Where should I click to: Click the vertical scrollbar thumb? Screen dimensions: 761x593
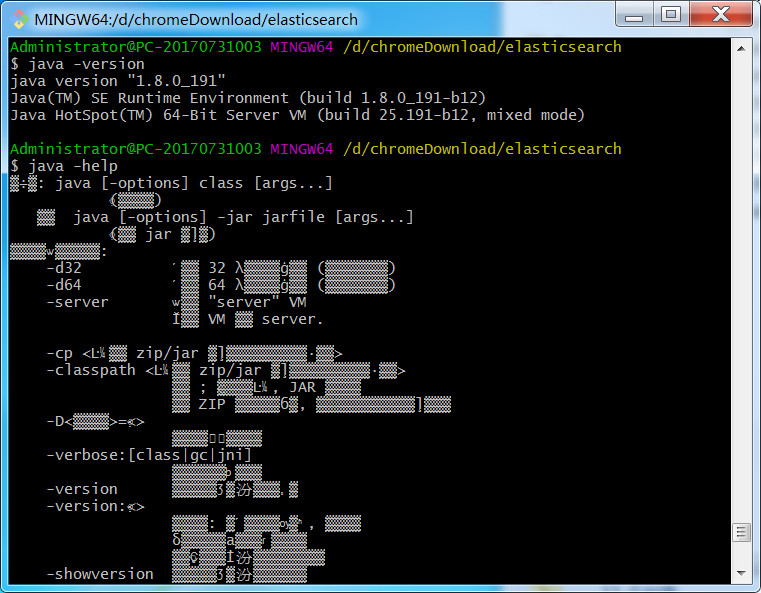(741, 533)
